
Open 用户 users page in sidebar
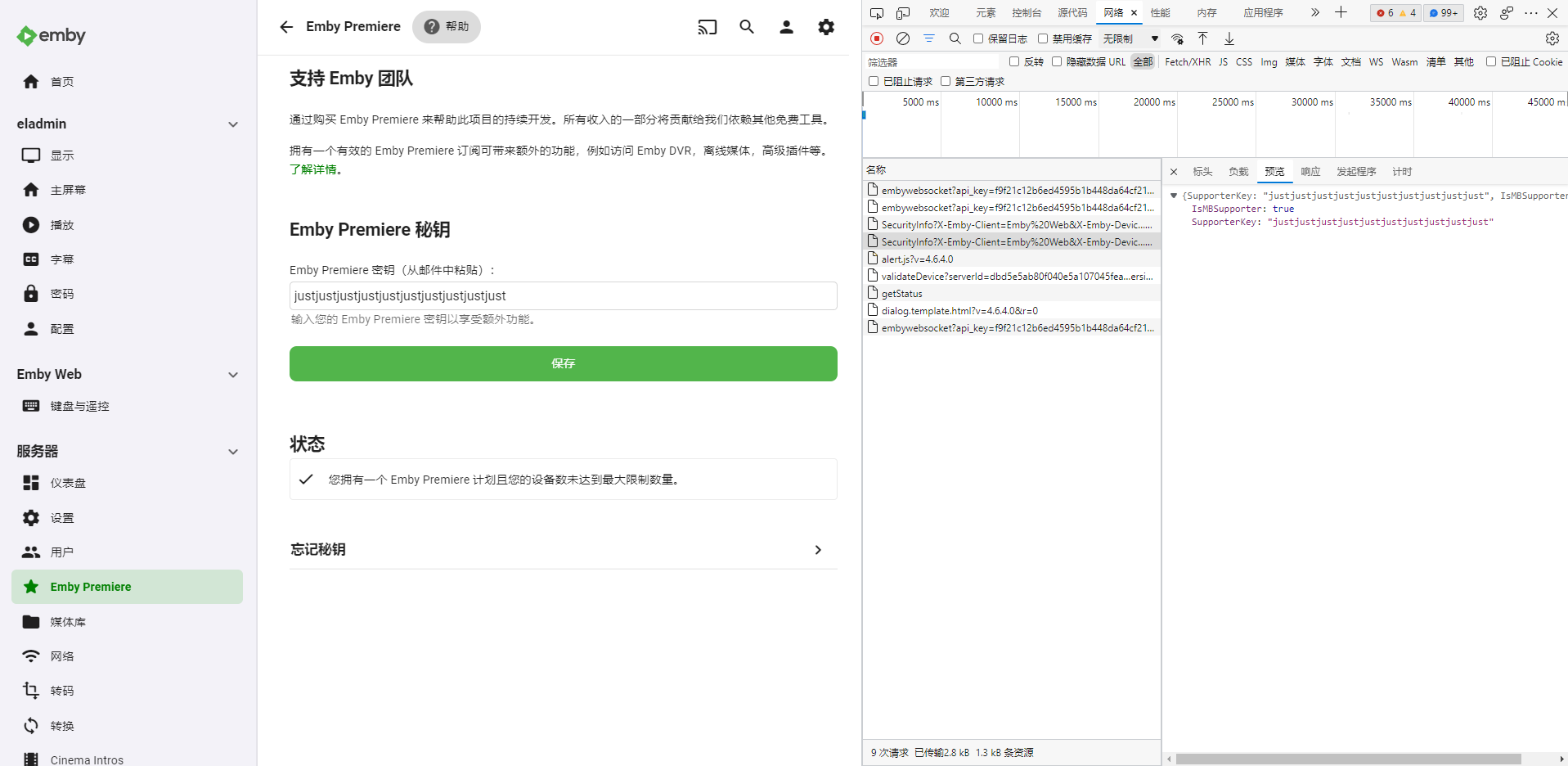tap(127, 552)
